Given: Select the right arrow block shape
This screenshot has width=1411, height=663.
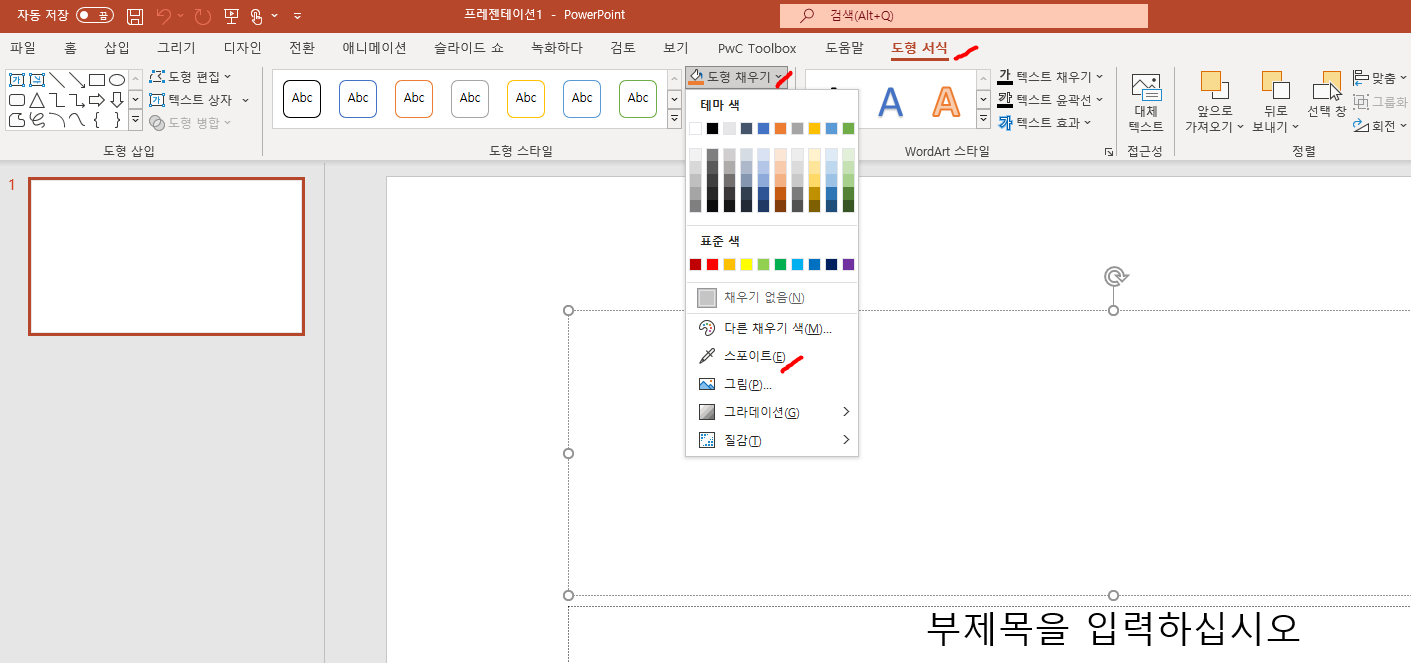Looking at the screenshot, I should click(97, 100).
